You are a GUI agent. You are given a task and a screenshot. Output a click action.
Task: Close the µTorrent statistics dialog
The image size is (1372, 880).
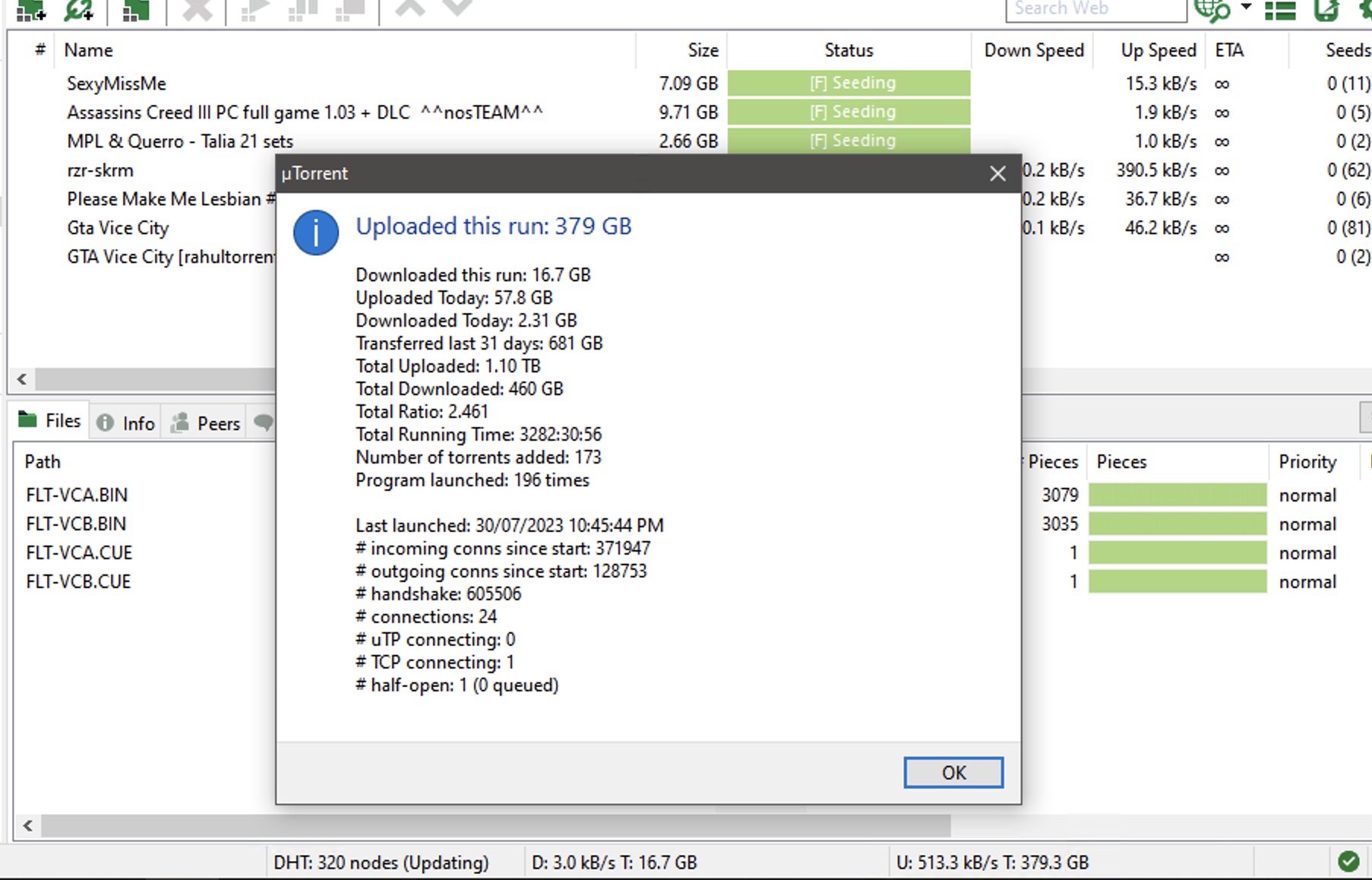coord(997,174)
